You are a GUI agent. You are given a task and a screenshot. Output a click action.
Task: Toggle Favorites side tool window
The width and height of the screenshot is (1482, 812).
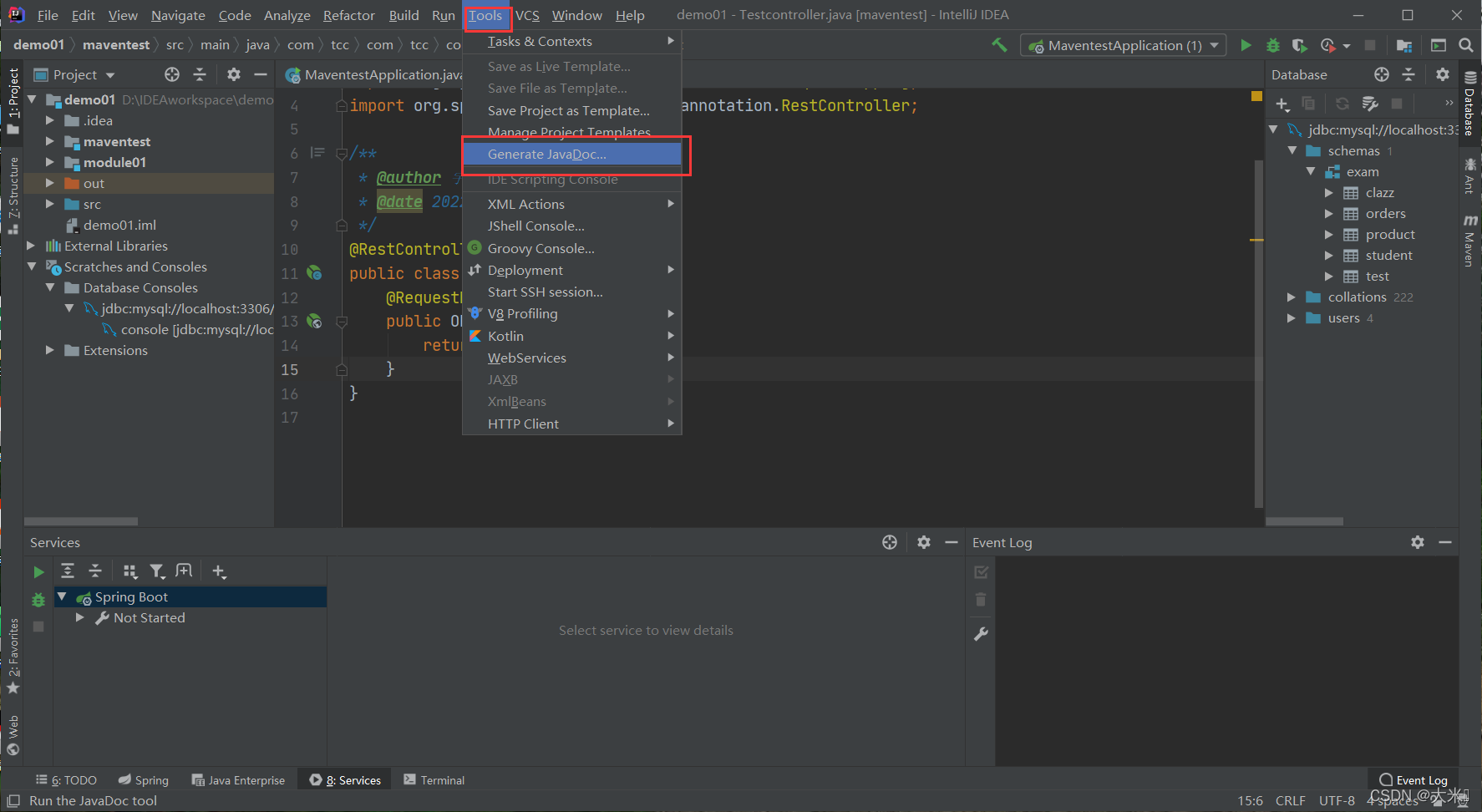click(13, 657)
